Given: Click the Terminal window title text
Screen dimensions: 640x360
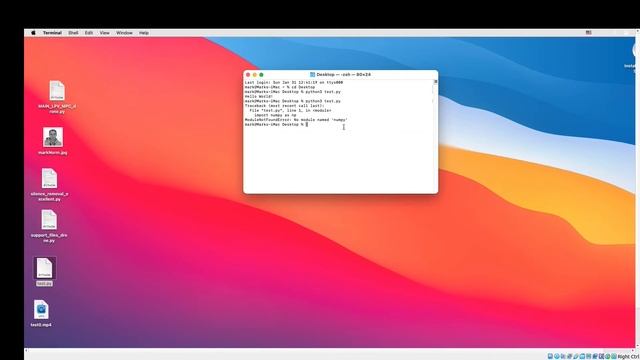Looking at the screenshot, I should tap(344, 75).
